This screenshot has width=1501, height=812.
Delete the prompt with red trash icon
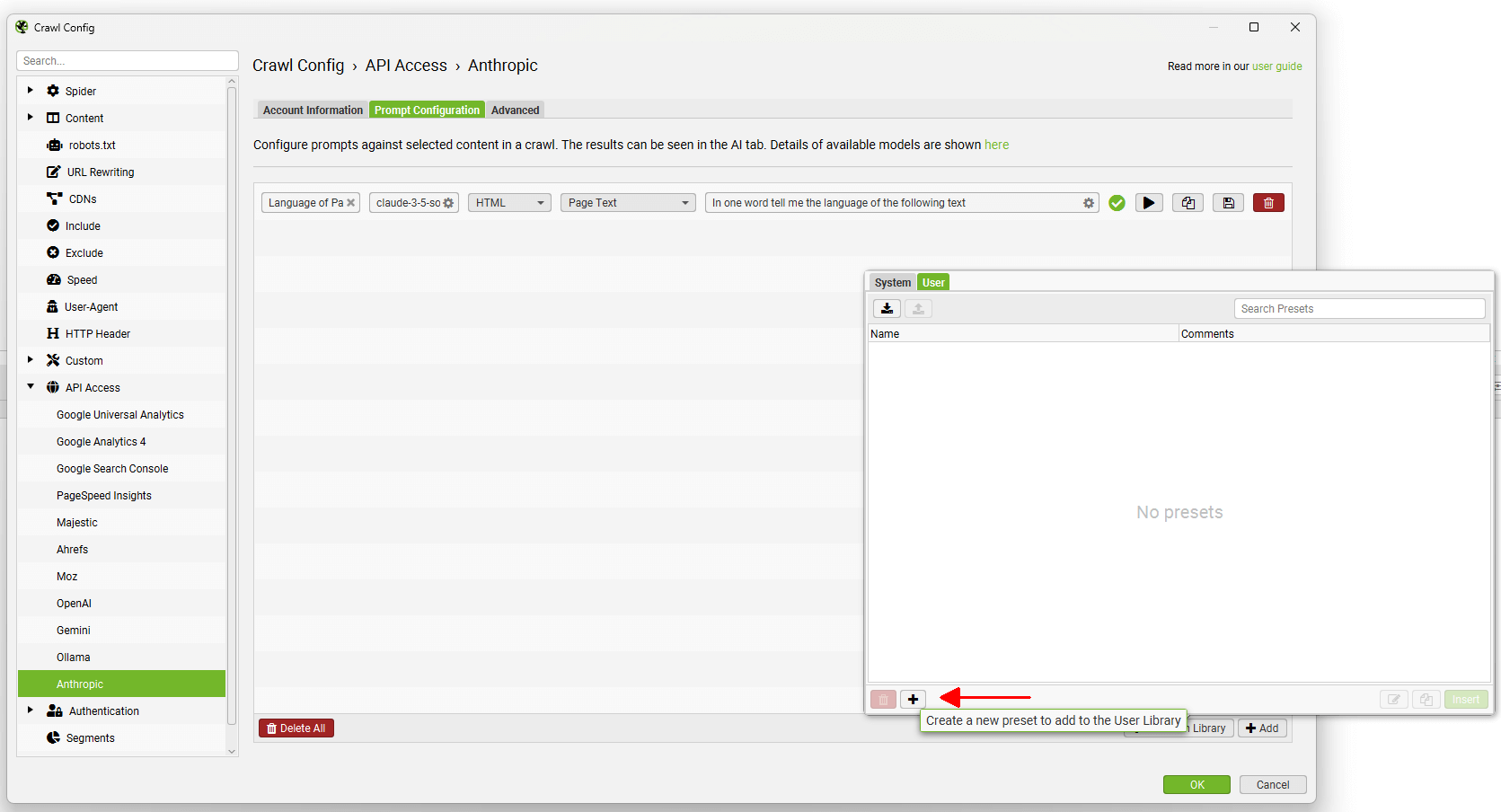(1268, 203)
